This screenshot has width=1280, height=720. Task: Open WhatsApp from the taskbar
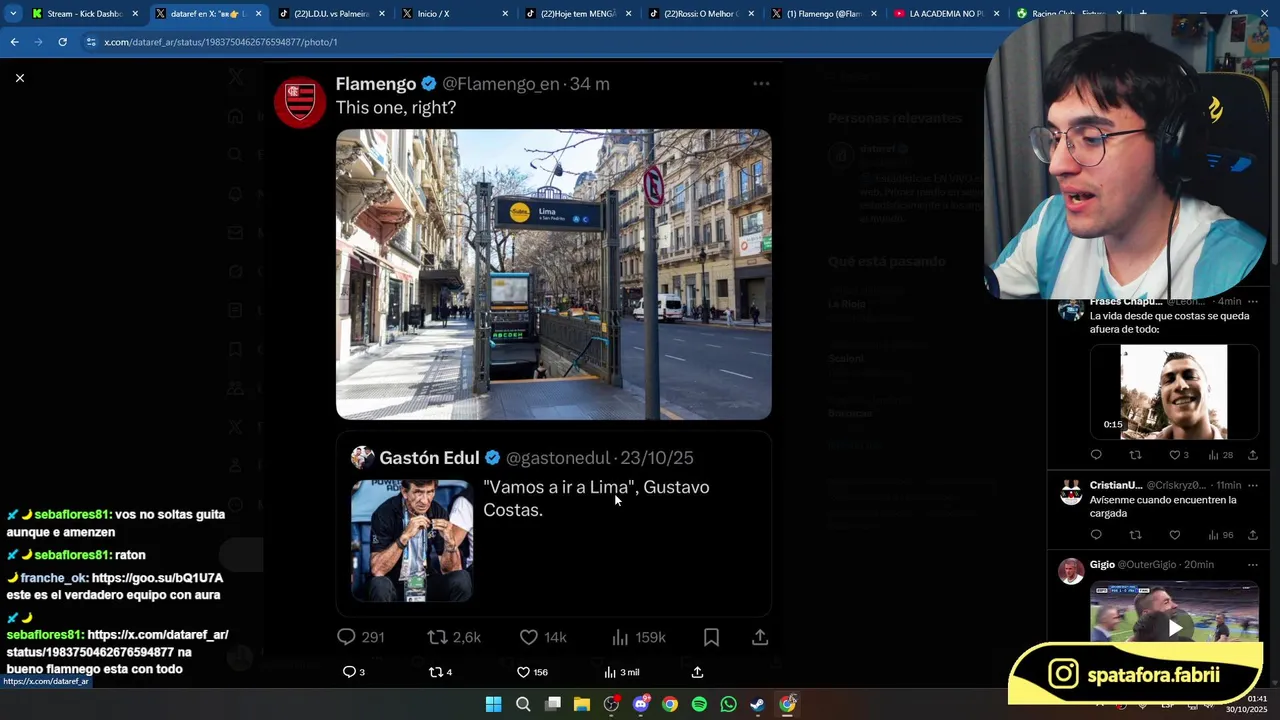(728, 704)
